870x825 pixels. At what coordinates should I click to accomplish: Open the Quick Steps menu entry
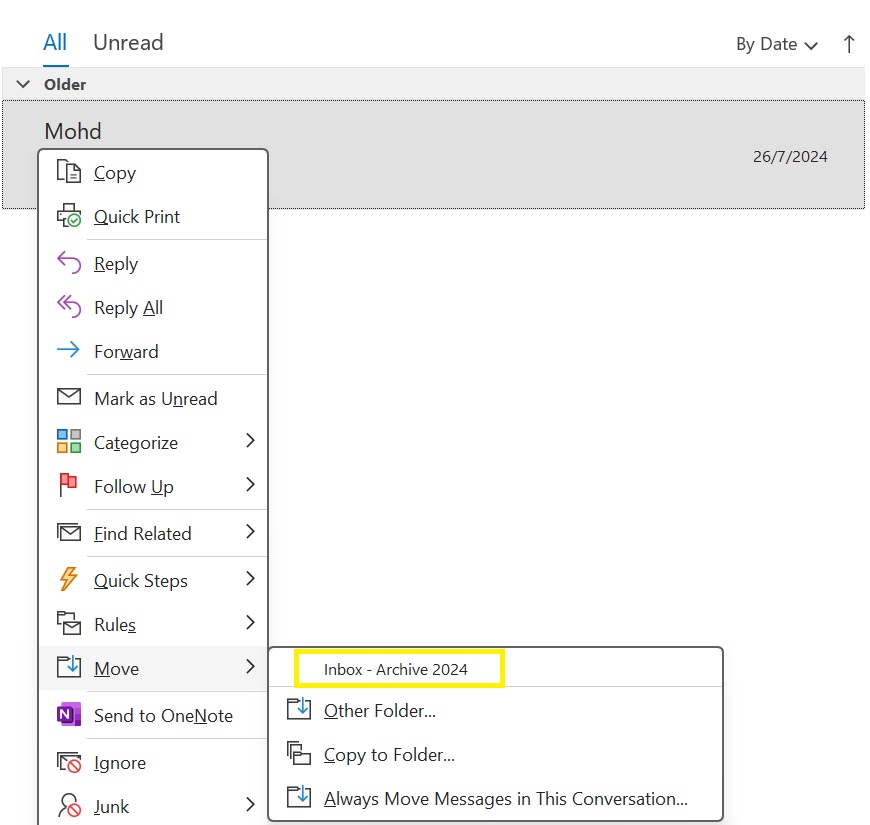pyautogui.click(x=153, y=580)
